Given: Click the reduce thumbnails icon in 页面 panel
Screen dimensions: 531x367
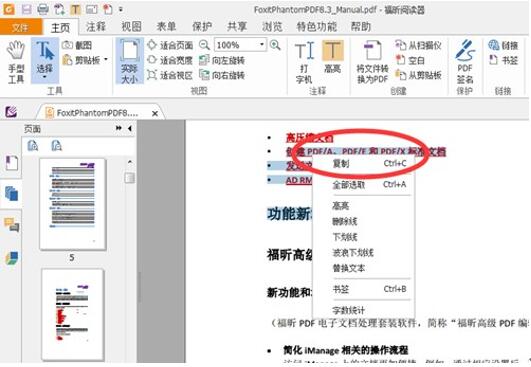Looking at the screenshot, I should click(56, 146).
